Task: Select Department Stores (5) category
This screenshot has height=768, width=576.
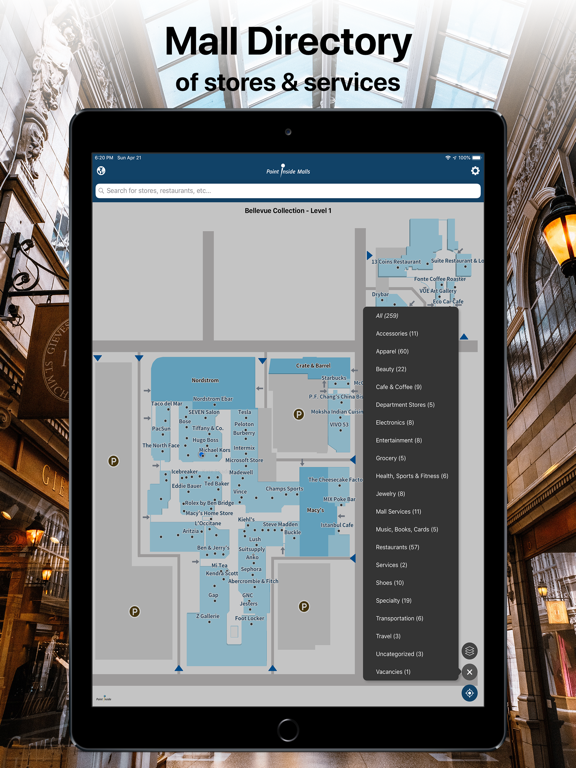Action: 405,405
